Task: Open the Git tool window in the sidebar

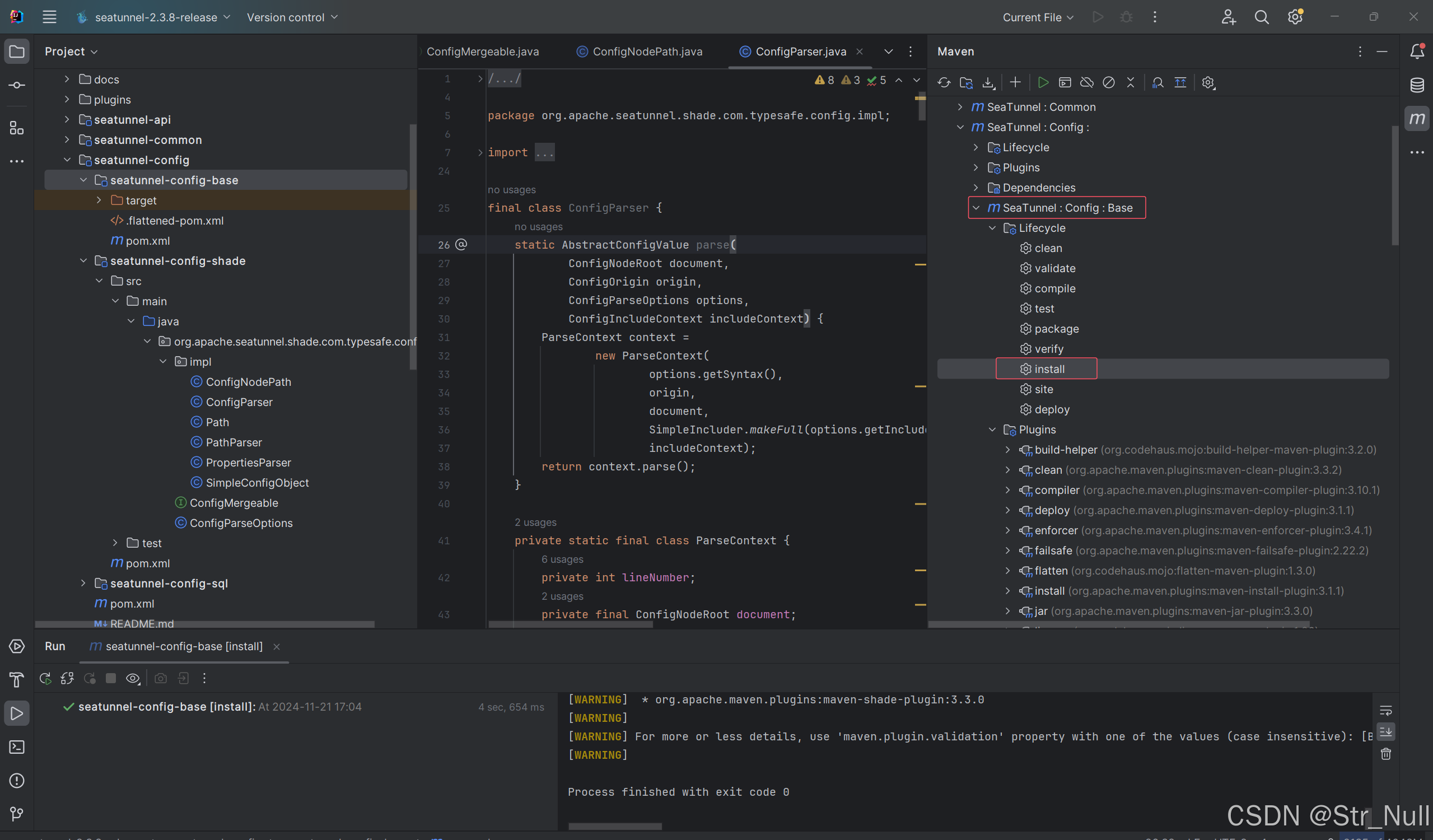Action: 16,814
